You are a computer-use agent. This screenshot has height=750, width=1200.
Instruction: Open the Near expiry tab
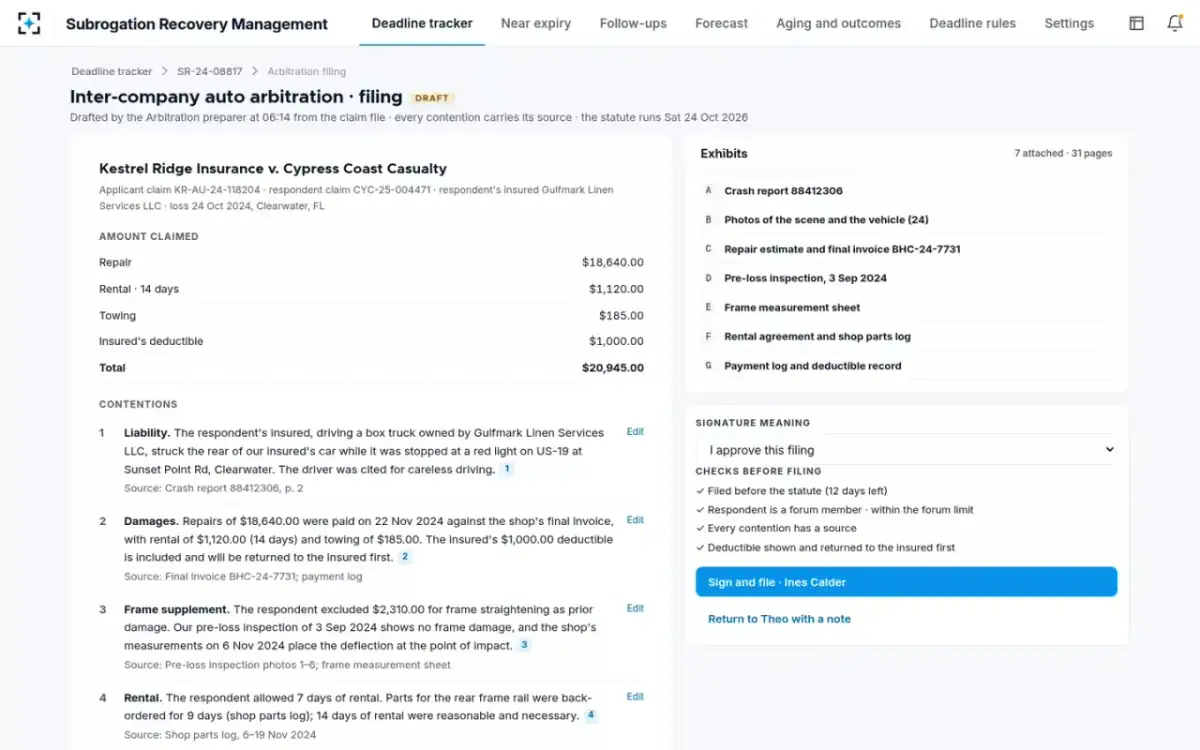[x=536, y=23]
